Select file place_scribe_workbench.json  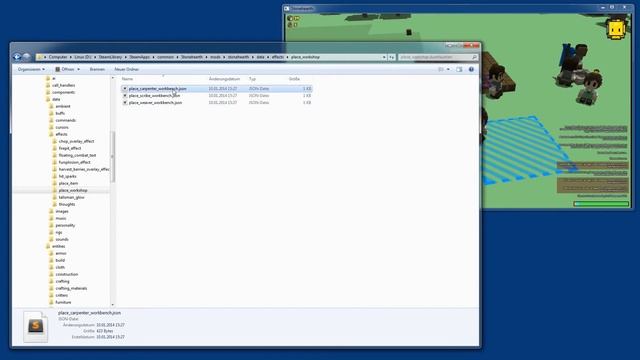click(x=154, y=96)
